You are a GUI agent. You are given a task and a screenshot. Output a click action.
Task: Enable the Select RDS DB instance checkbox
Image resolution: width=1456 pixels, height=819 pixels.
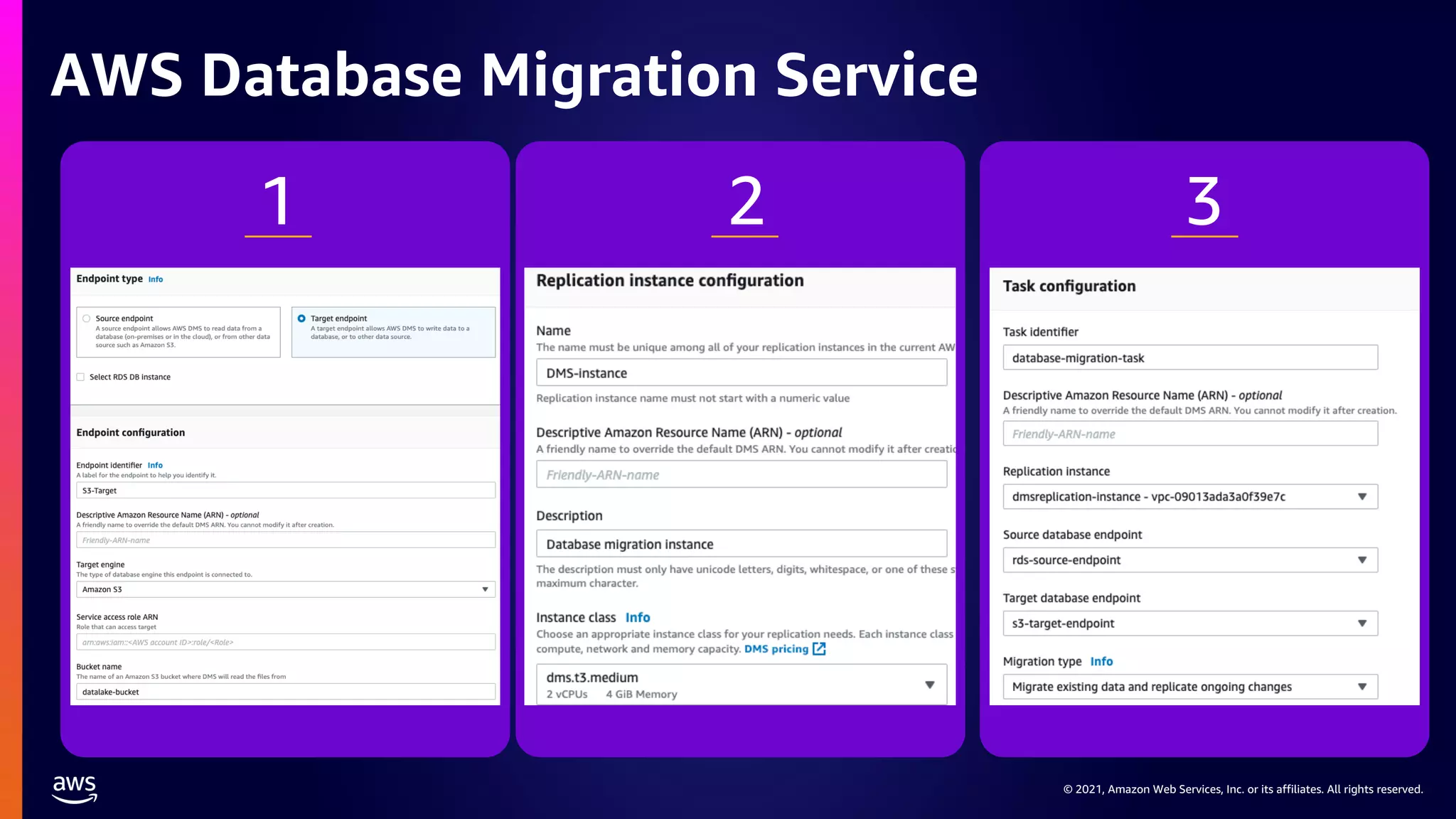pyautogui.click(x=80, y=377)
